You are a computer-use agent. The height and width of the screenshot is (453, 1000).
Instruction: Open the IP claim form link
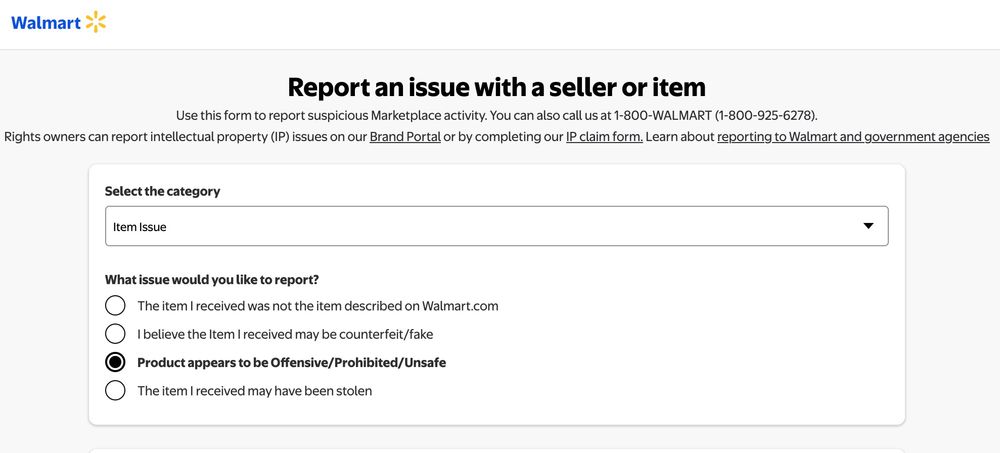[x=604, y=137]
